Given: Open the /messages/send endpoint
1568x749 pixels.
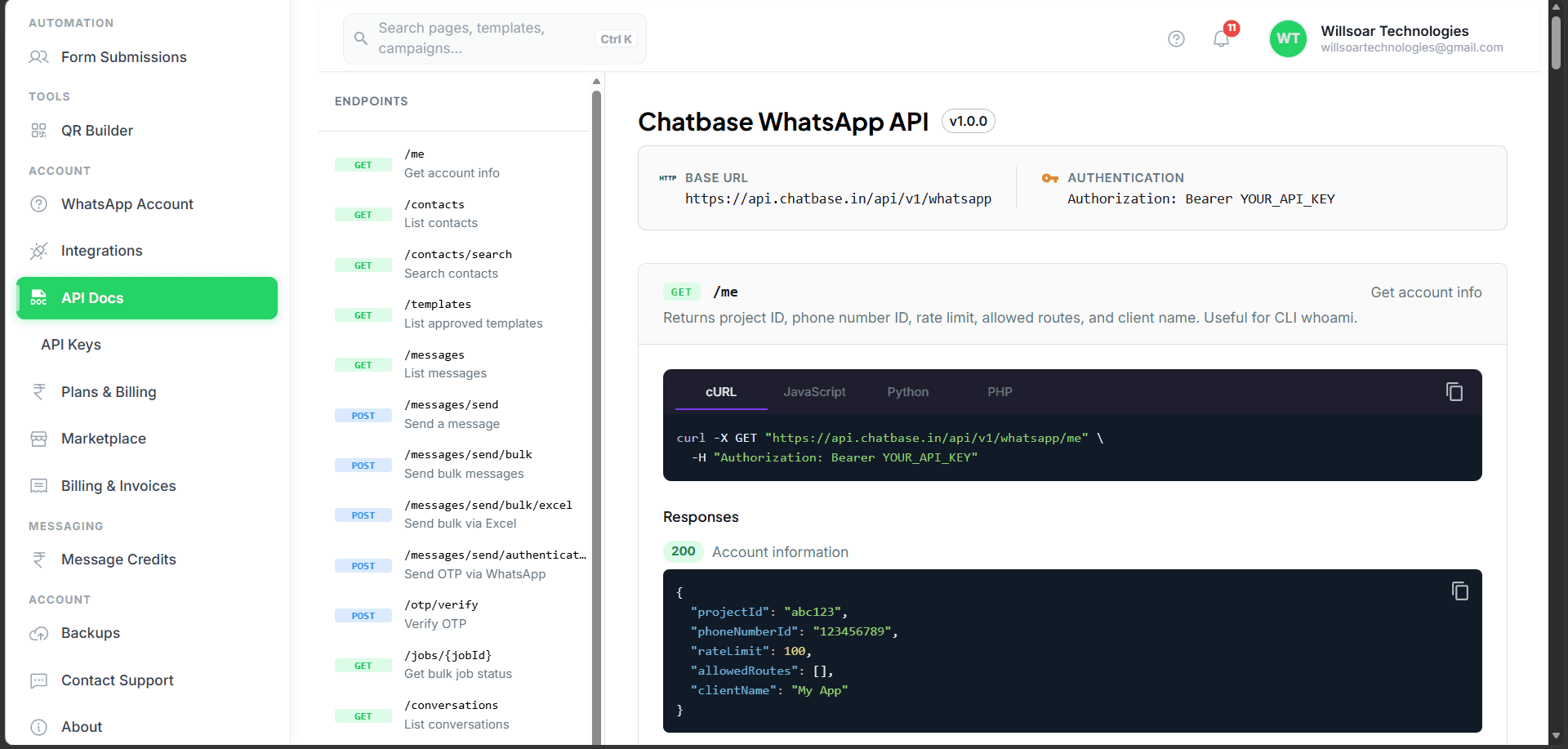Looking at the screenshot, I should [453, 414].
